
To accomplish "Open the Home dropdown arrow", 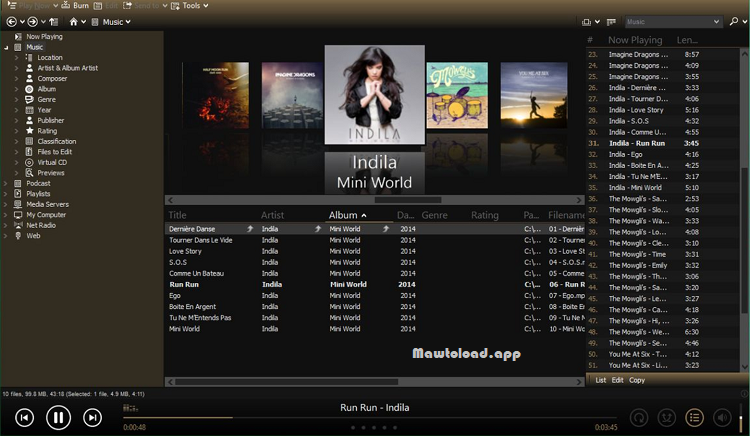I will (84, 22).
